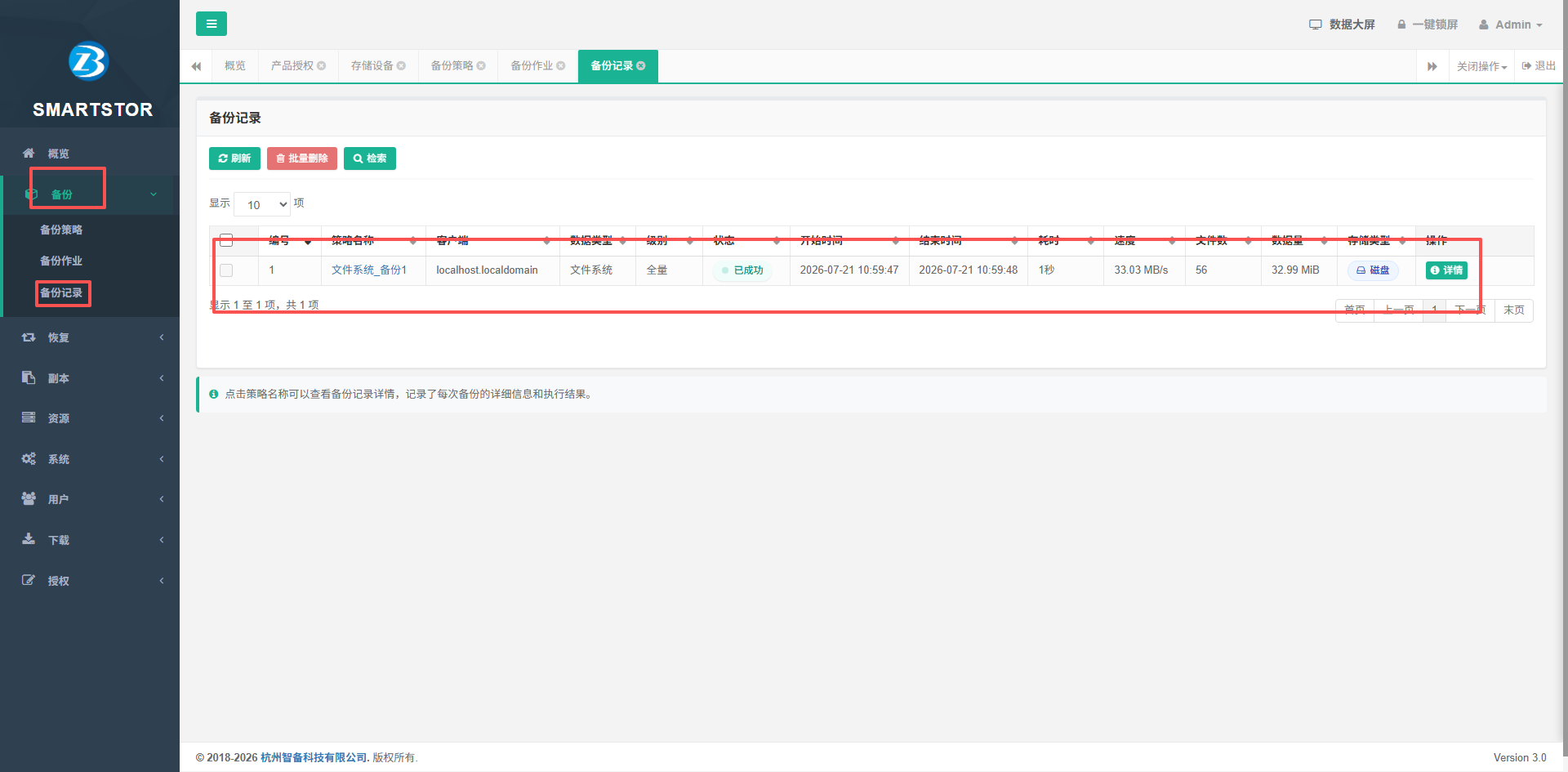Expand the 用户 sidebar menu
Image resolution: width=1568 pixels, height=772 pixels.
[x=90, y=499]
